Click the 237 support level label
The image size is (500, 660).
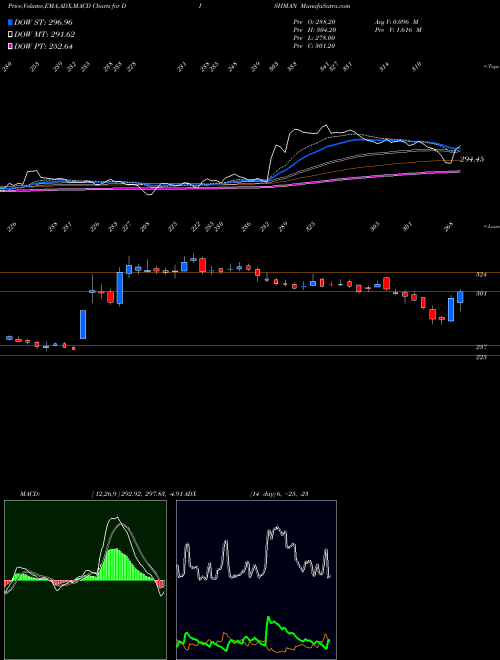[481, 347]
